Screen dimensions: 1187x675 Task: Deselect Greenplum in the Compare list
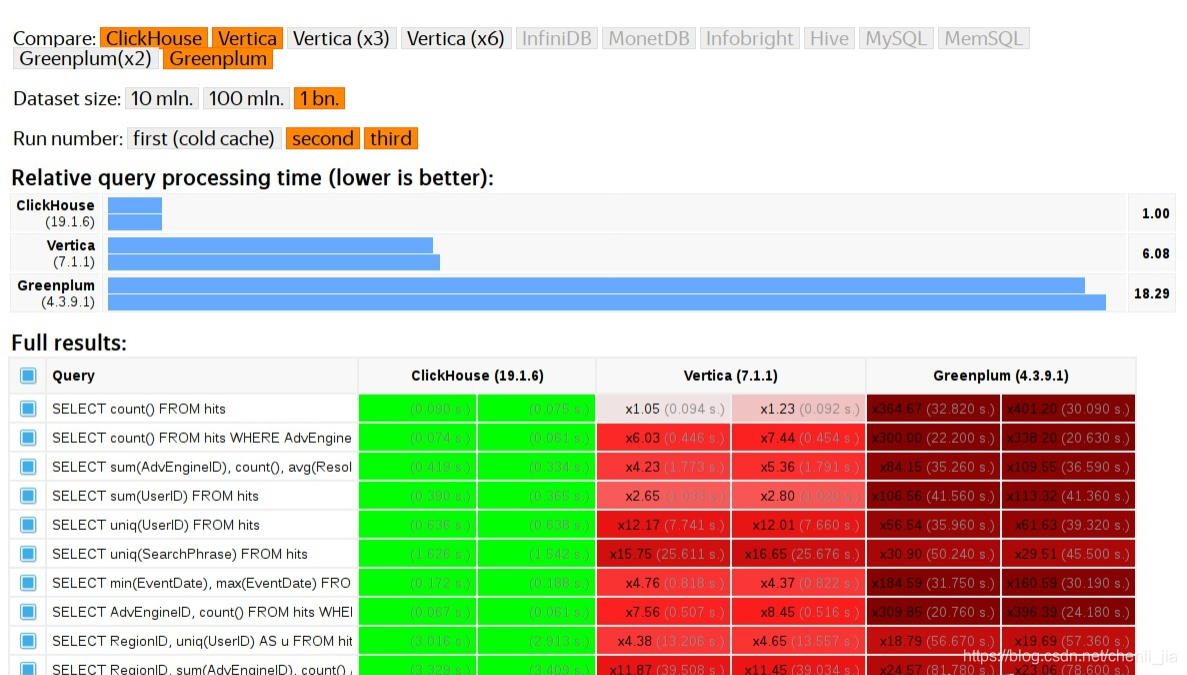click(x=218, y=58)
